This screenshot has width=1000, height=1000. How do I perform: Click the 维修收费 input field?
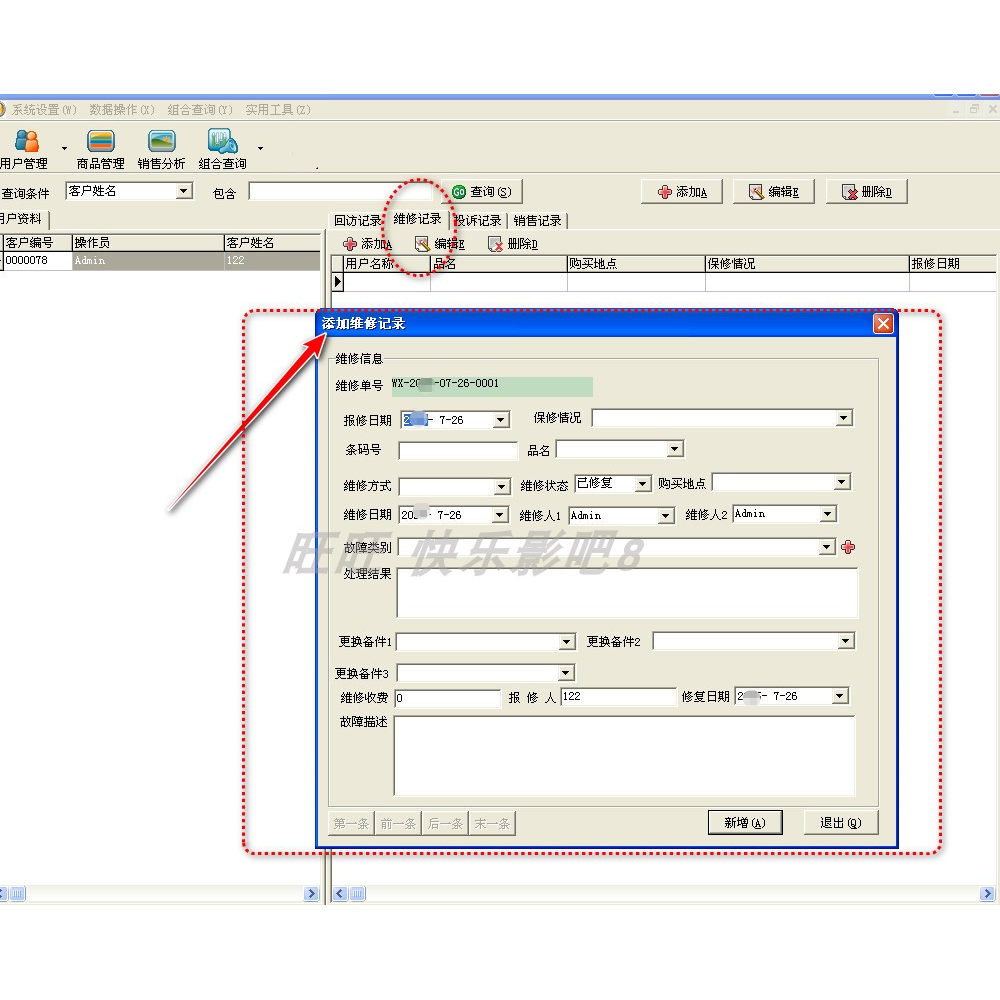pyautogui.click(x=448, y=698)
